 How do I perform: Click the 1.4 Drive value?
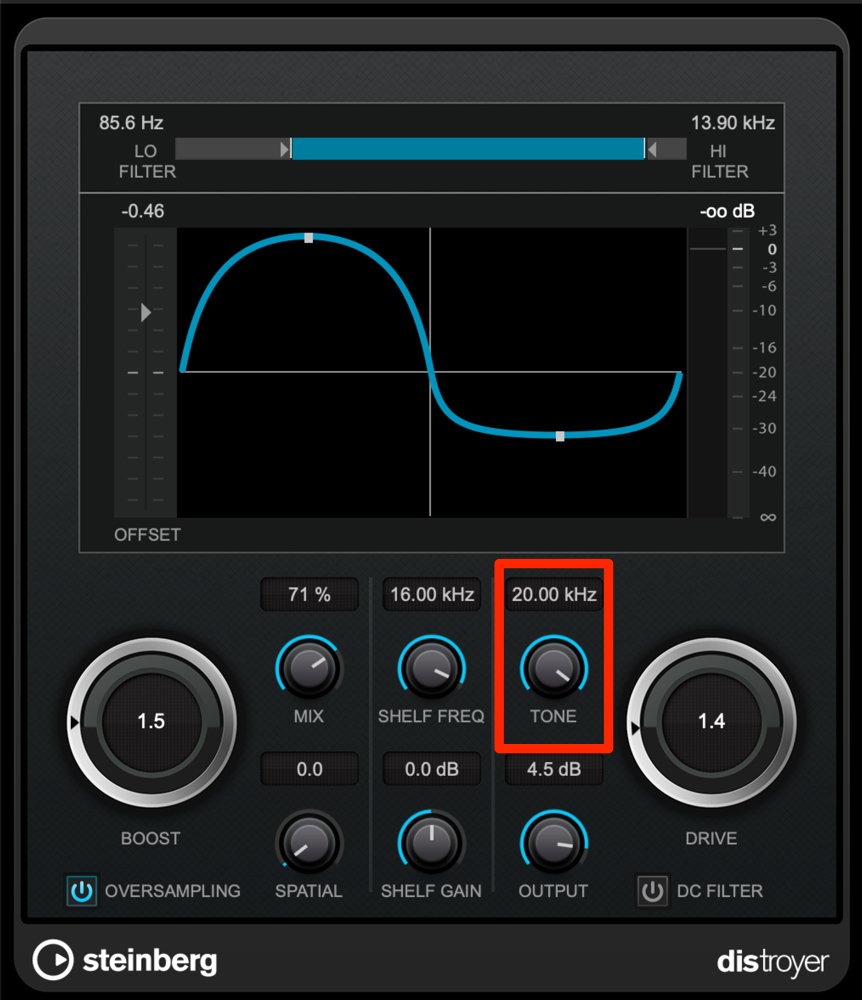712,721
